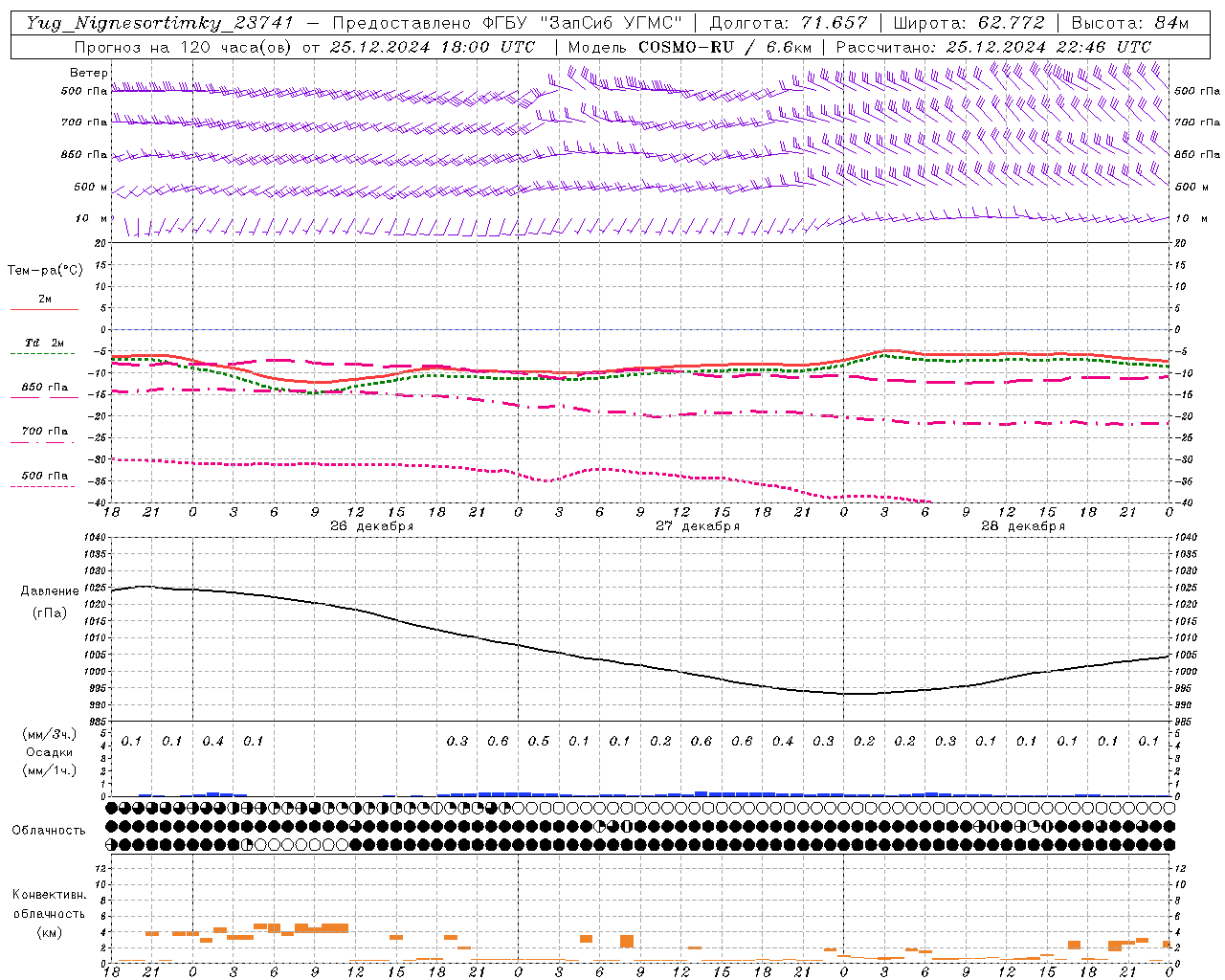Click the computed time "25.12.2024 22:46 UTC"
1225x980 pixels.
click(x=1049, y=47)
